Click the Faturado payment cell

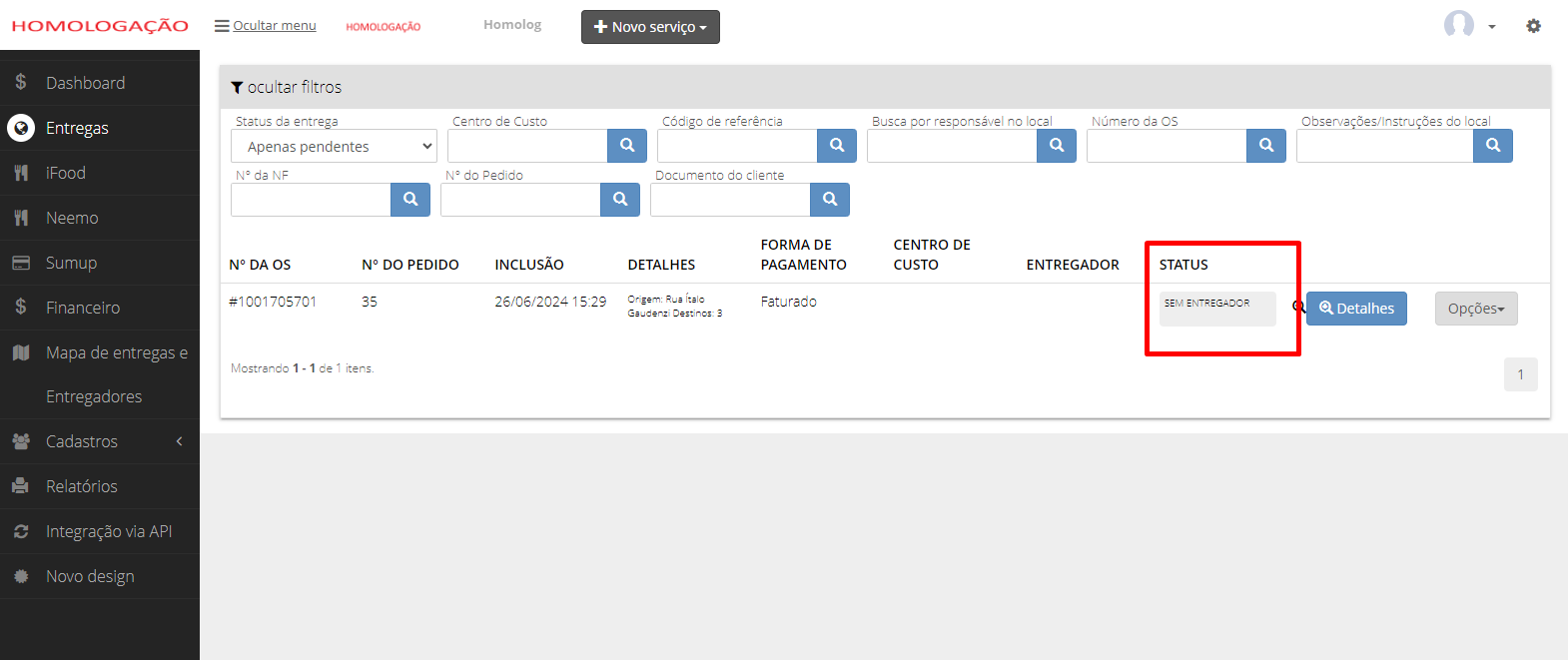coord(789,302)
